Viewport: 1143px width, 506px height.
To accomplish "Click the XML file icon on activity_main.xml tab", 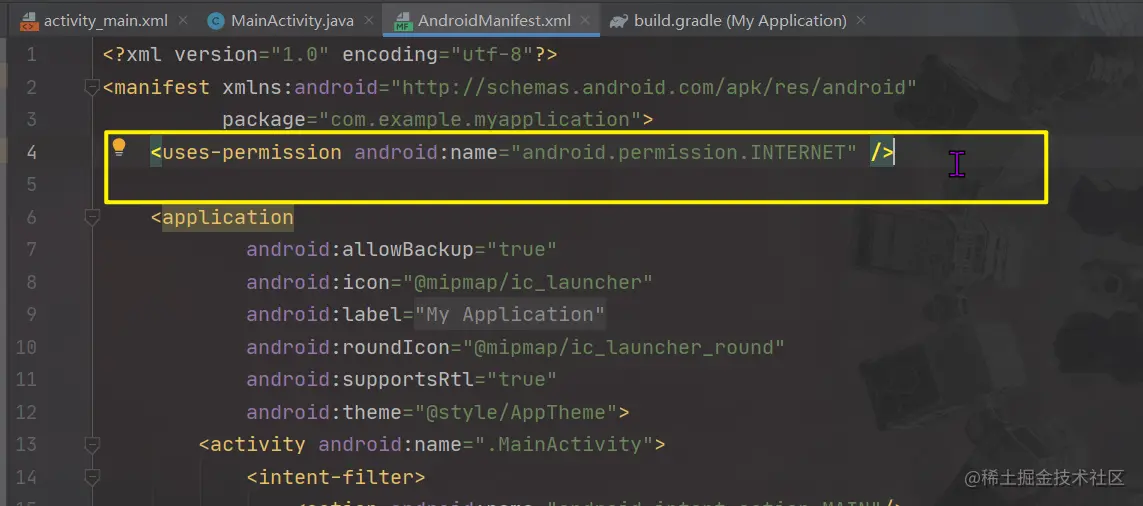I will tap(28, 21).
